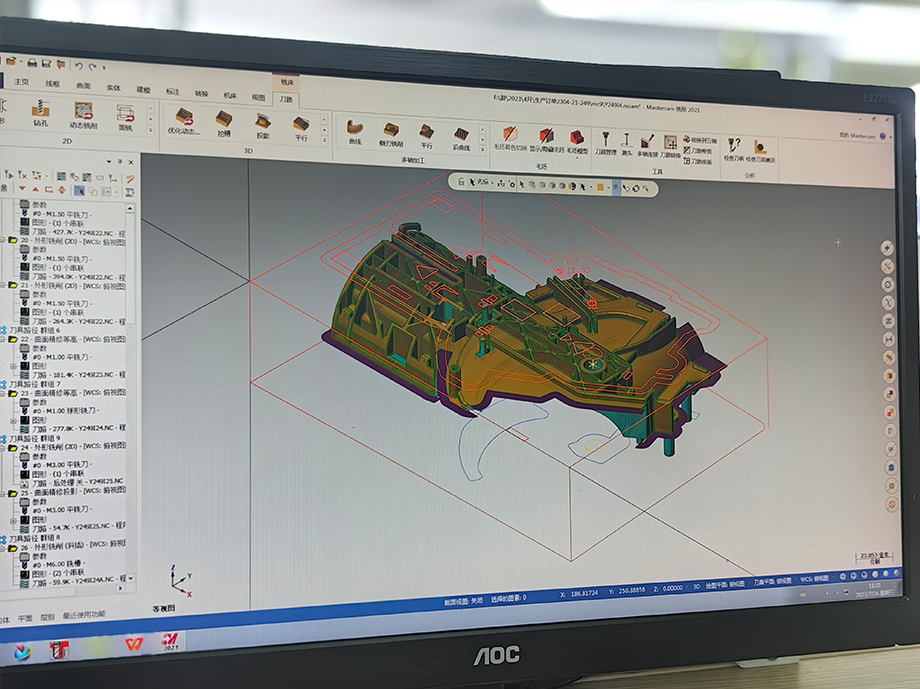Click the Mastercam 2021 taskbar icon
The image size is (920, 689).
tap(170, 641)
